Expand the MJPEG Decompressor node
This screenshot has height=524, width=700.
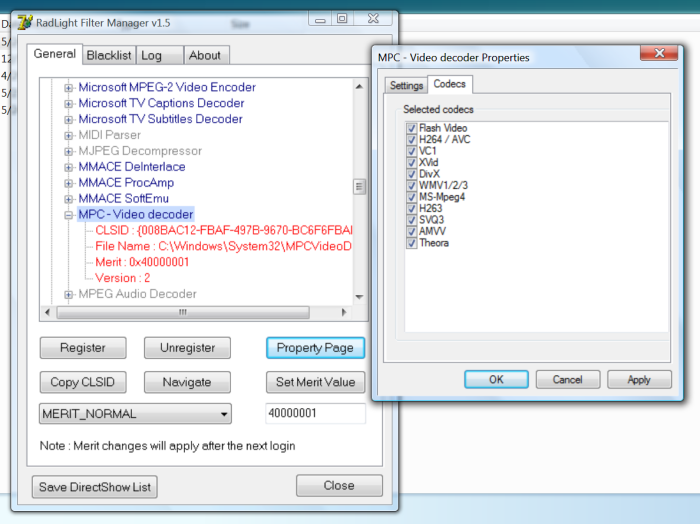pyautogui.click(x=68, y=152)
